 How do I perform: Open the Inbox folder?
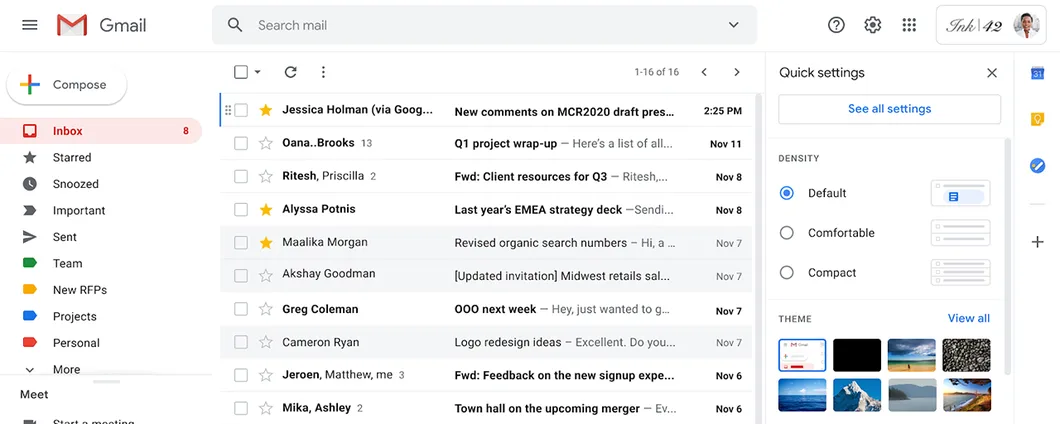click(x=101, y=131)
